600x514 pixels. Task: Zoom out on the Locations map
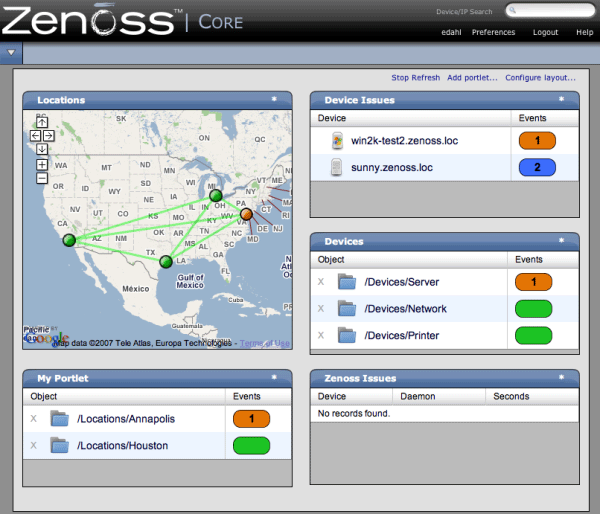pyautogui.click(x=42, y=178)
